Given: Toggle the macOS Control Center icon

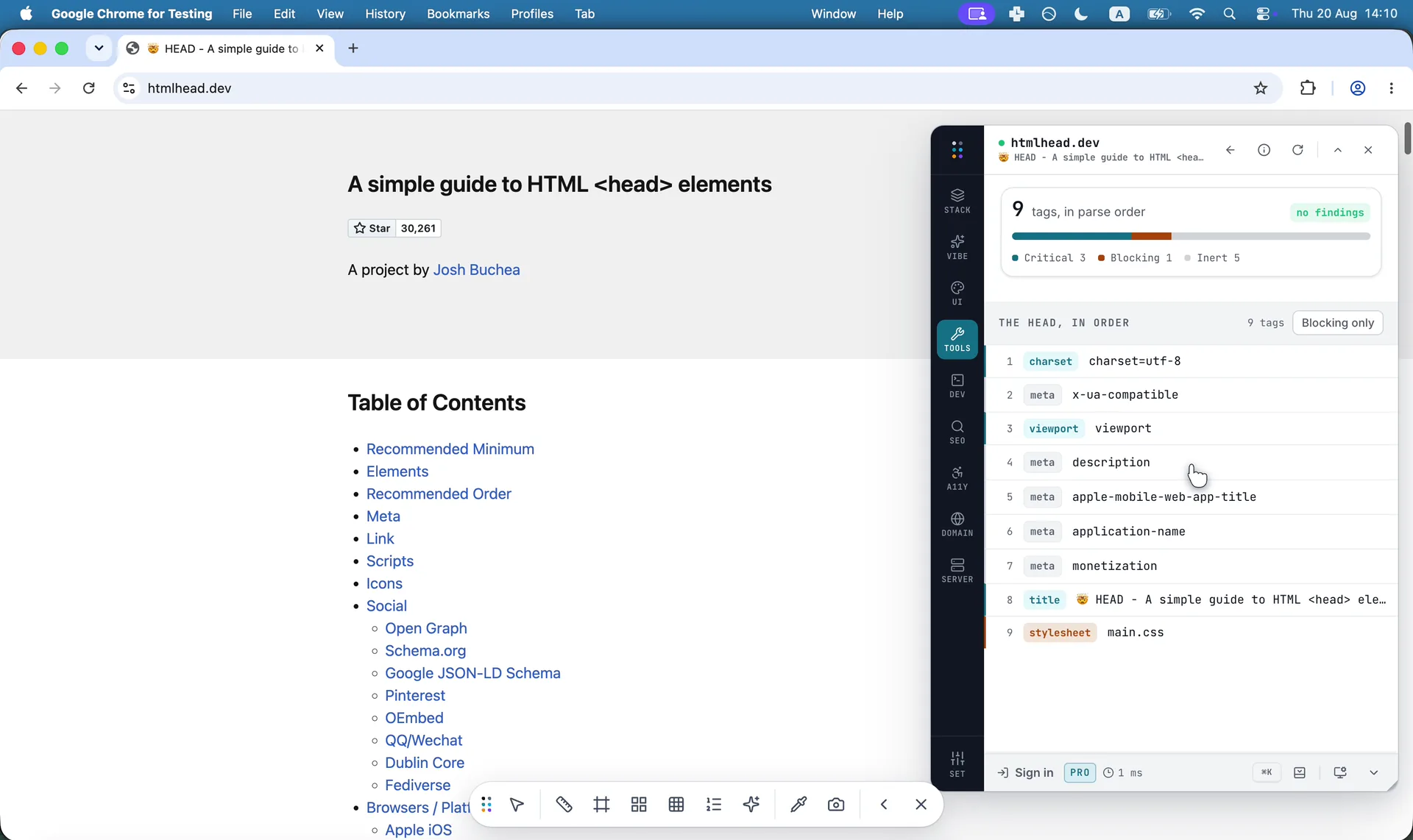Looking at the screenshot, I should 1264,14.
